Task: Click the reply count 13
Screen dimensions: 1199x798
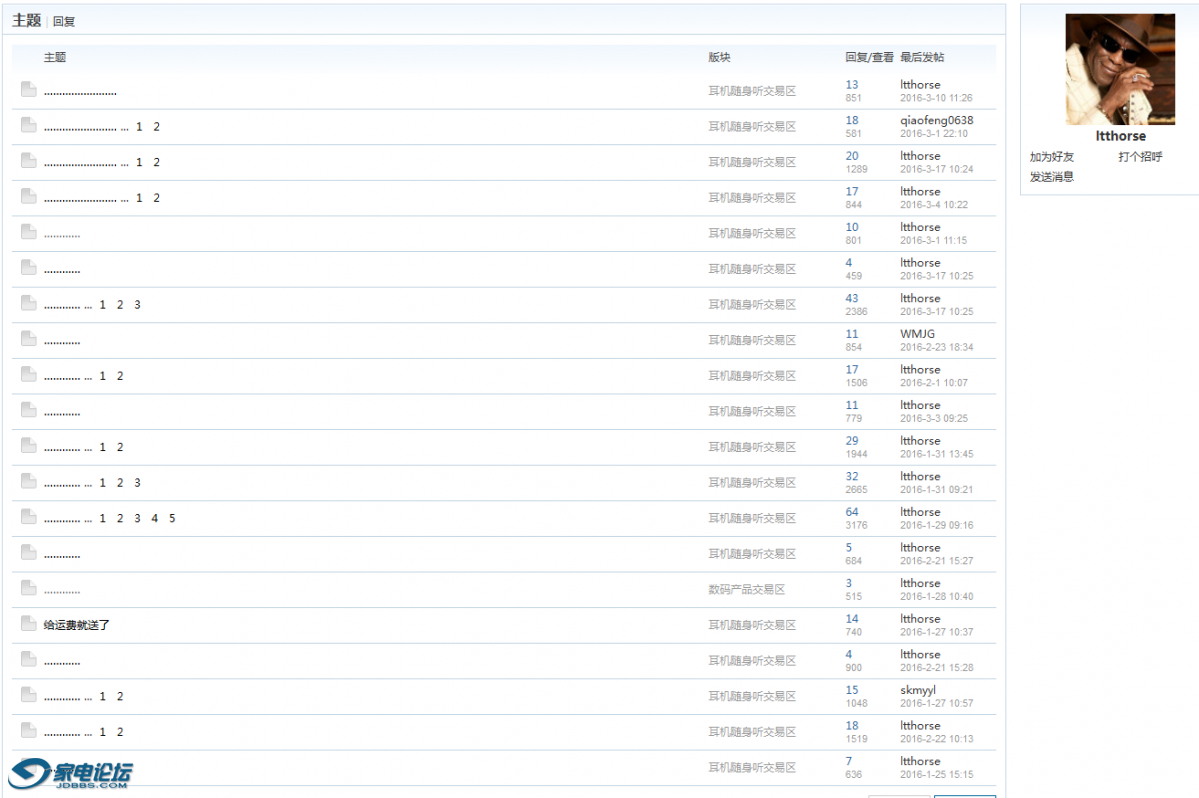Action: tap(852, 85)
